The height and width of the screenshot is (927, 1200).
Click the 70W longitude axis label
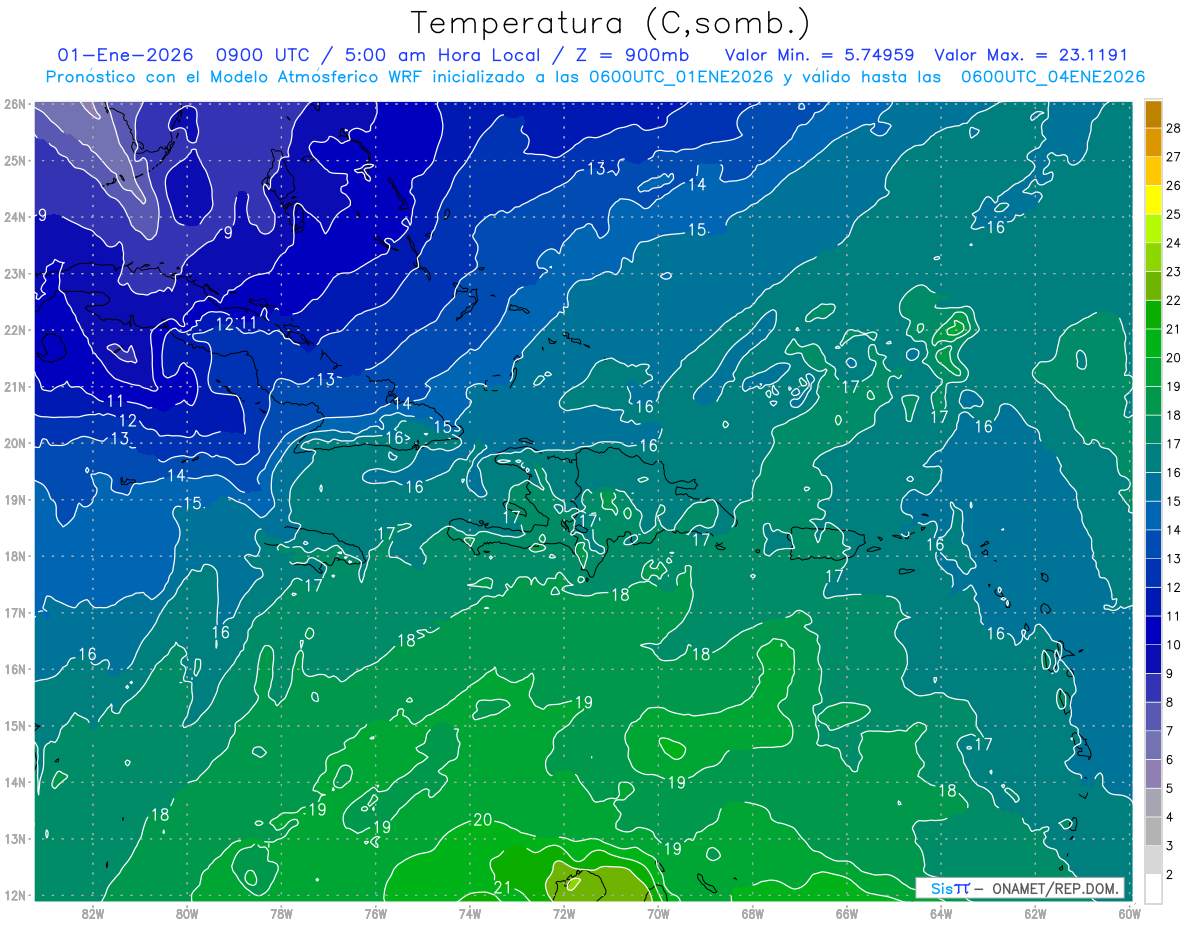pyautogui.click(x=658, y=914)
